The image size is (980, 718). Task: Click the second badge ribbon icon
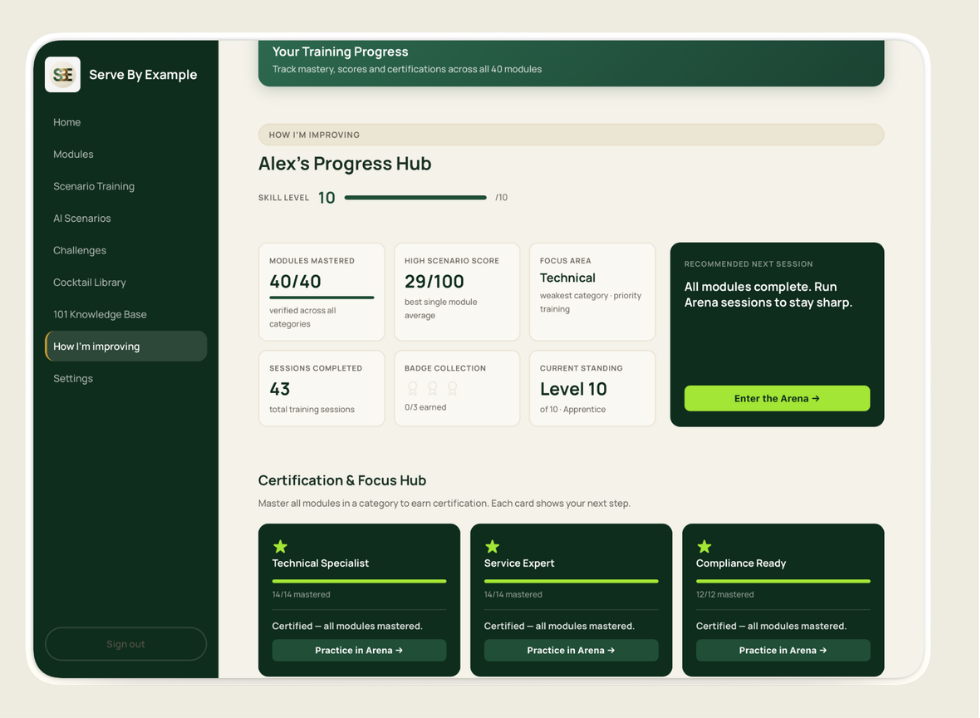click(432, 389)
